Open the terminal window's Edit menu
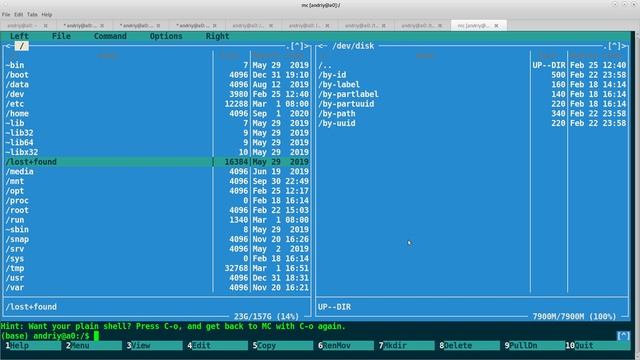This screenshot has width=640, height=360. click(18, 14)
